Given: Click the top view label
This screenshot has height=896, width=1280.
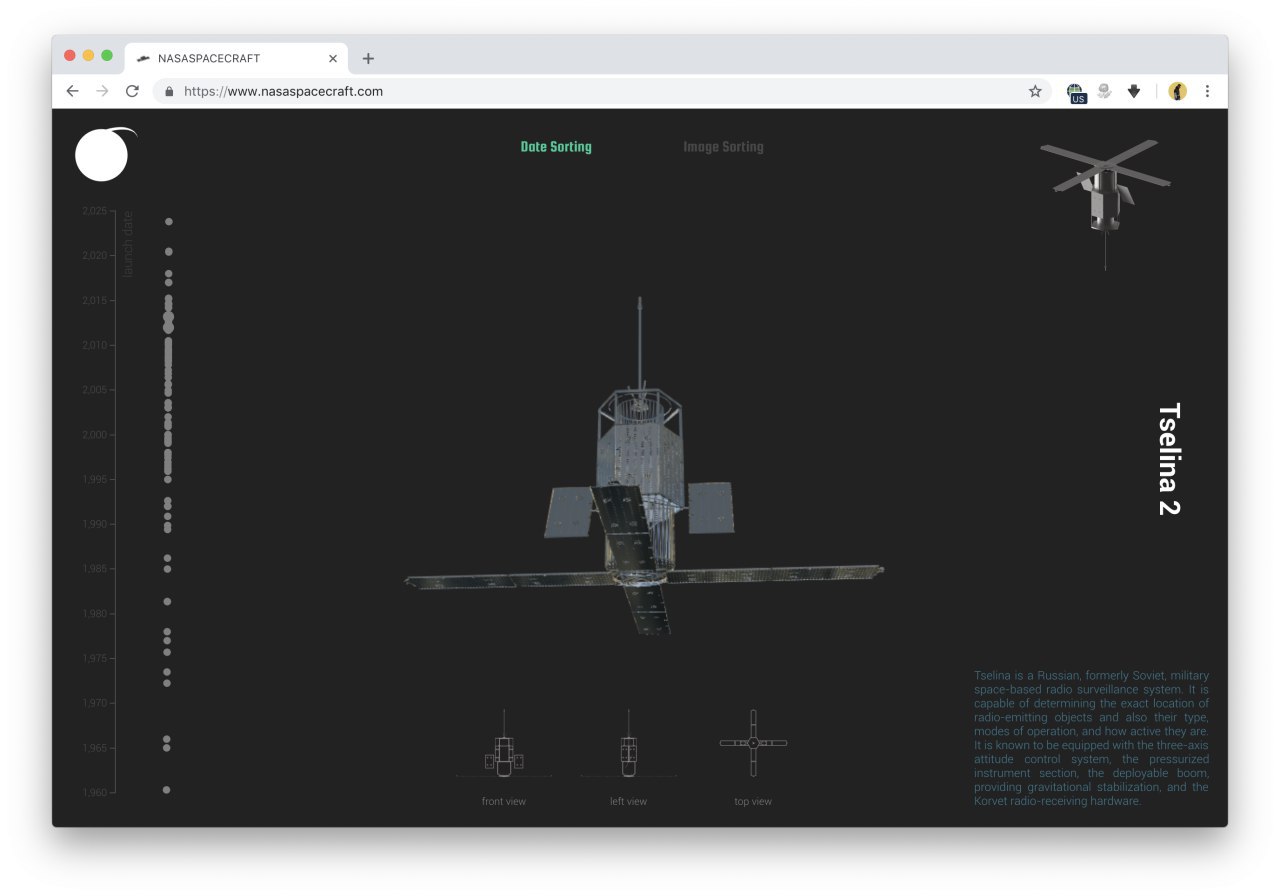Looking at the screenshot, I should pyautogui.click(x=753, y=802).
